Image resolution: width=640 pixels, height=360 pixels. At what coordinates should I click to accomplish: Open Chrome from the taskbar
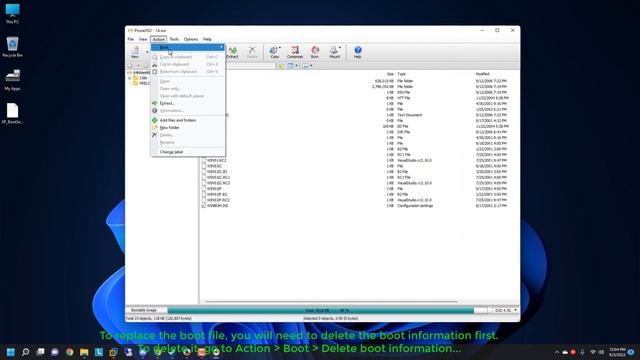(70, 352)
